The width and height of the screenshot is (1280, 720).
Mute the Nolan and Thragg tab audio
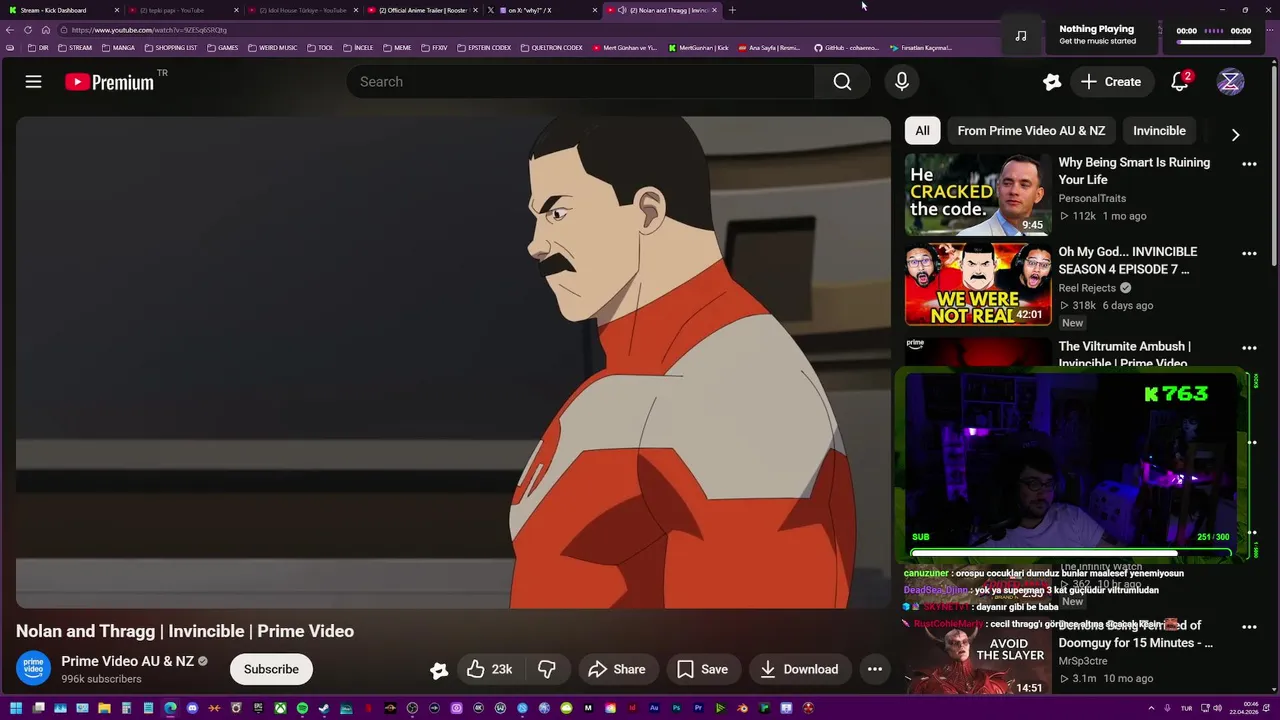622,10
